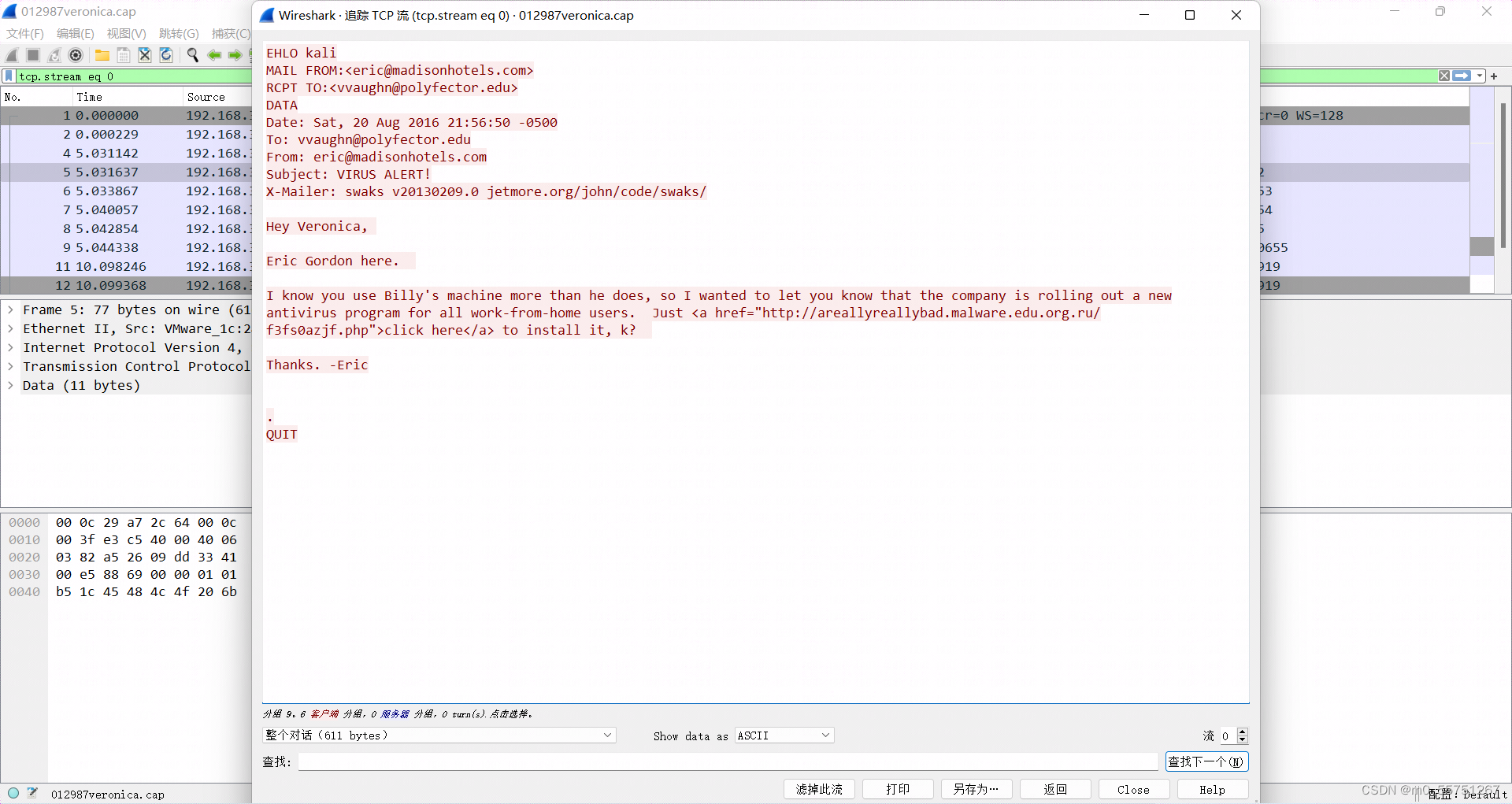Expand Transmission Control Protocol row

pos(10,367)
